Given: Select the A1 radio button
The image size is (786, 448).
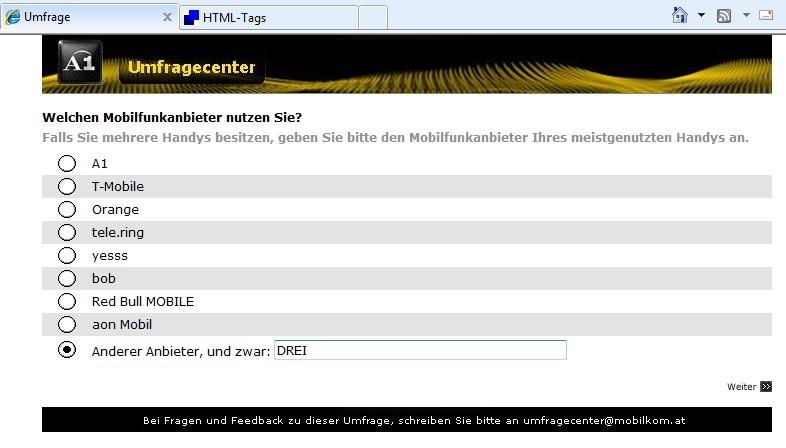Looking at the screenshot, I should [67, 163].
